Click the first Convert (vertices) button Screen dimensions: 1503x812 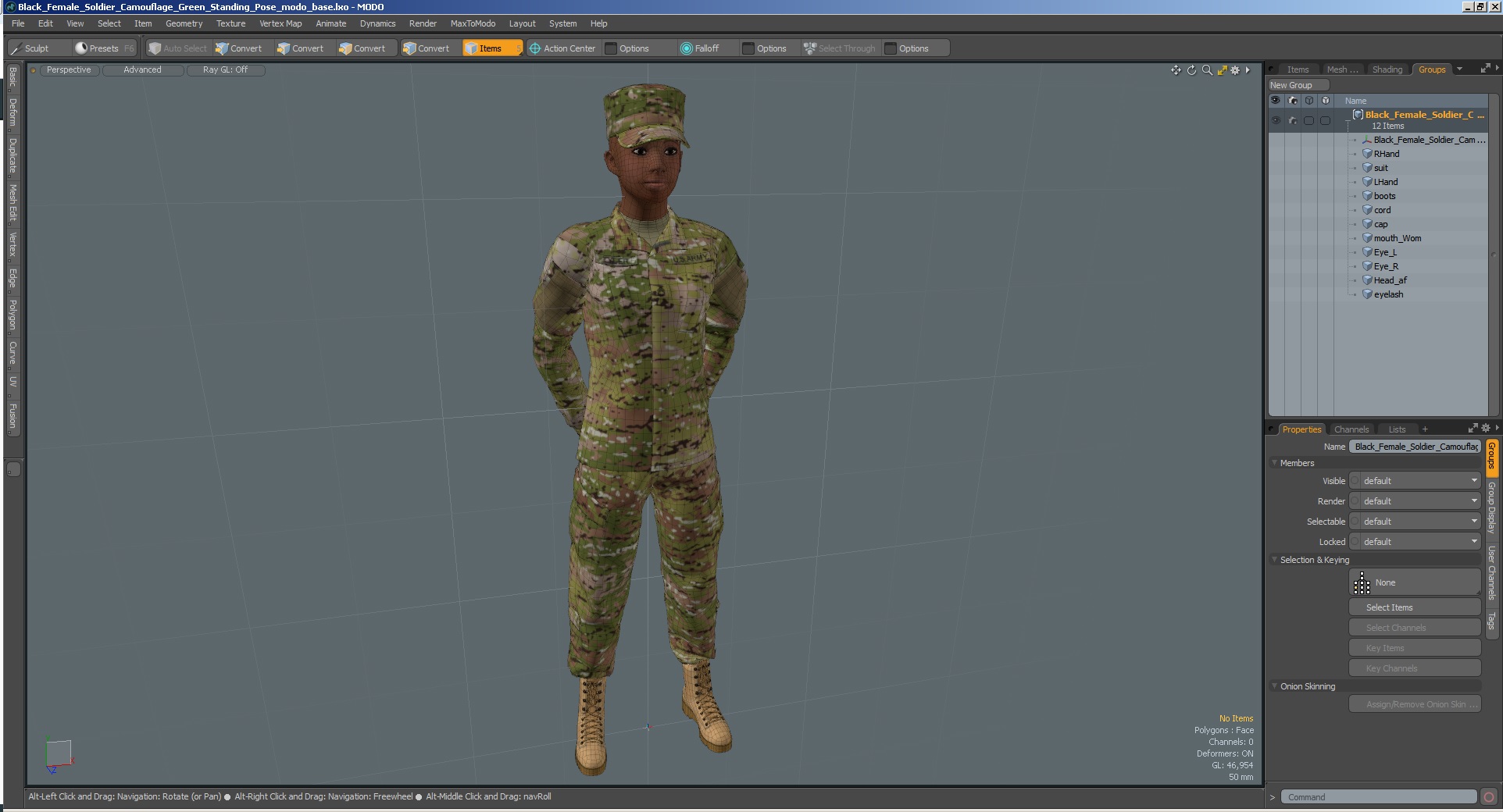pyautogui.click(x=239, y=48)
